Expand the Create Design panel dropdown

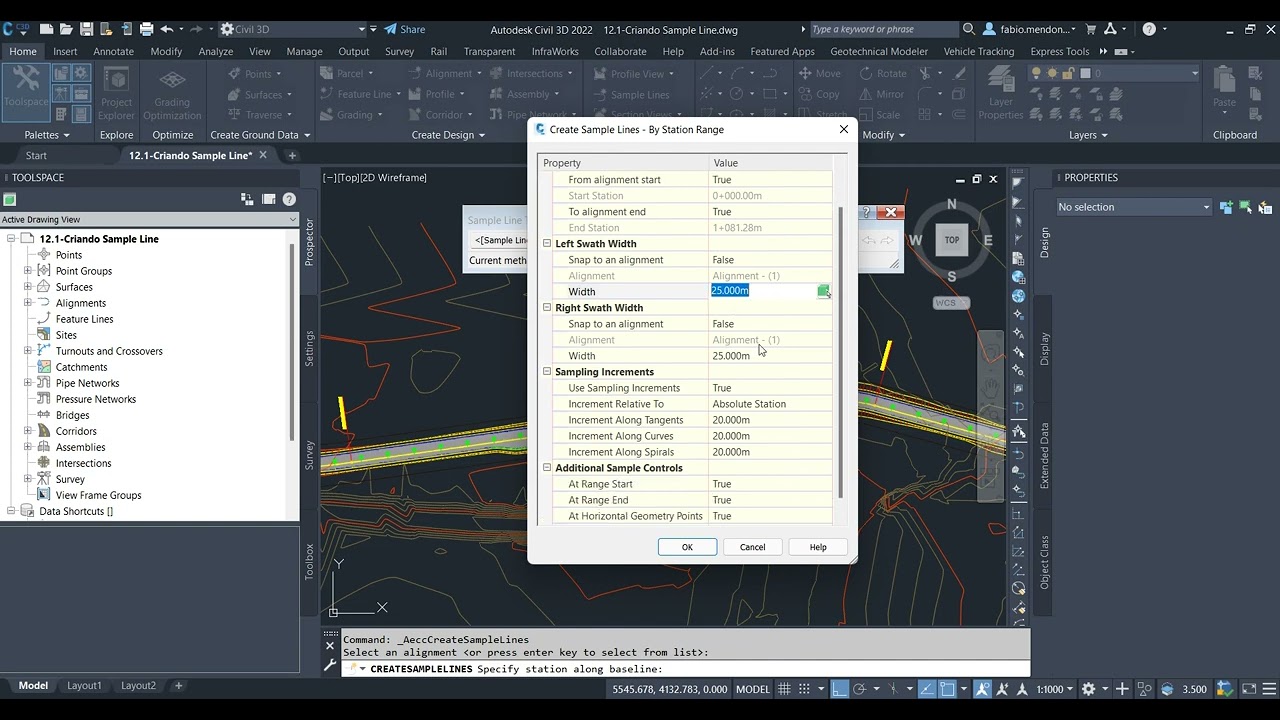click(x=448, y=135)
